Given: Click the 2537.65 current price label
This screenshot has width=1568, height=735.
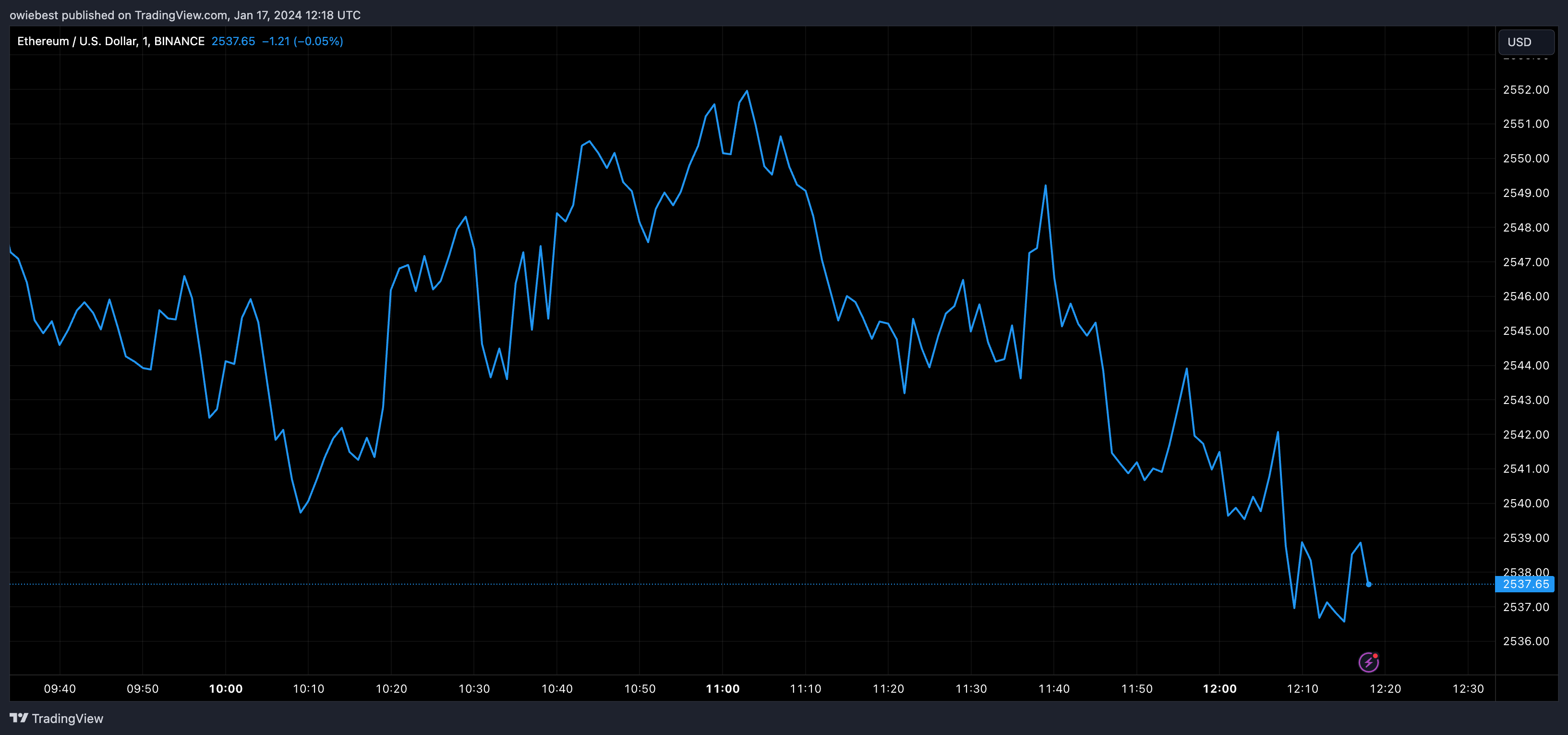Looking at the screenshot, I should pos(1525,584).
